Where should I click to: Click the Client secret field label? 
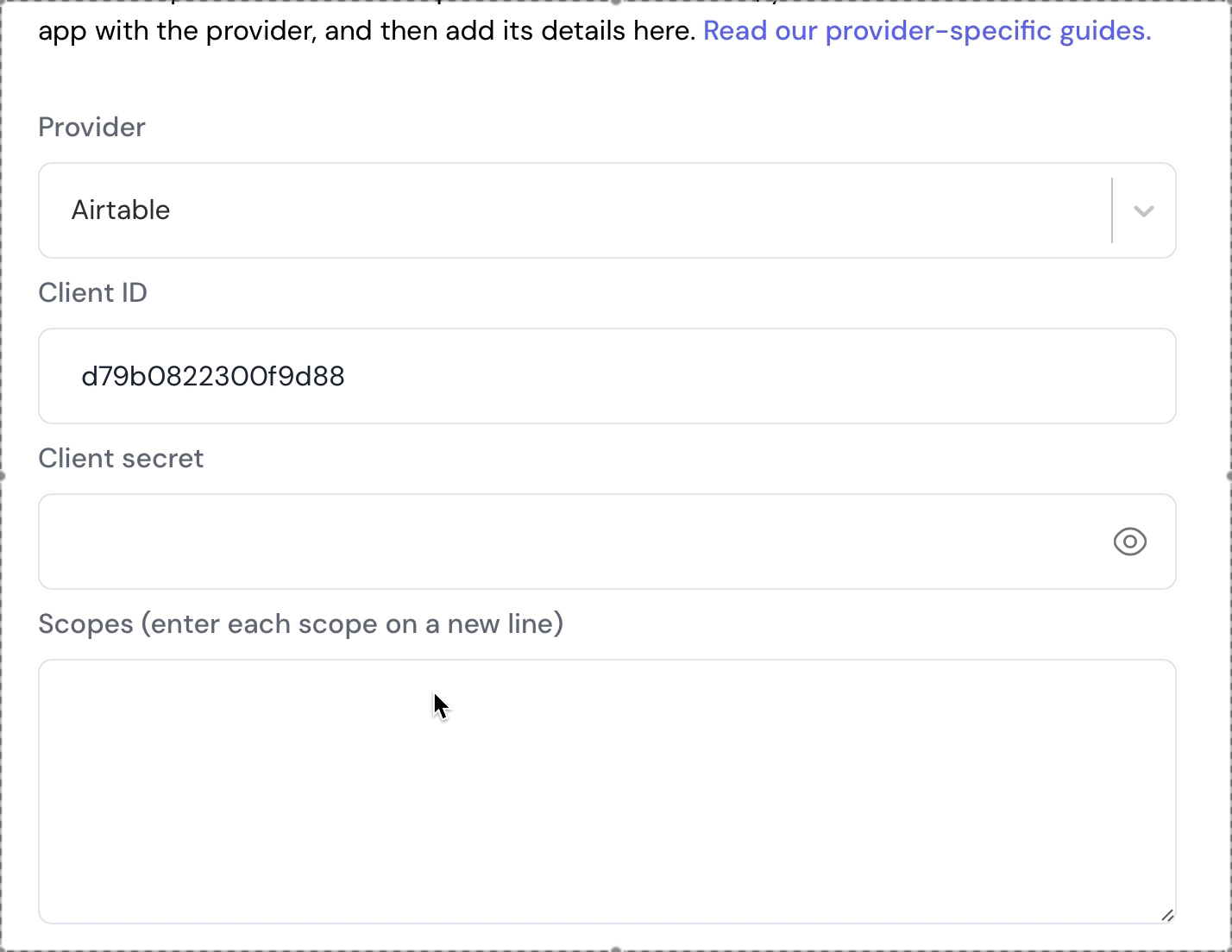coord(122,459)
